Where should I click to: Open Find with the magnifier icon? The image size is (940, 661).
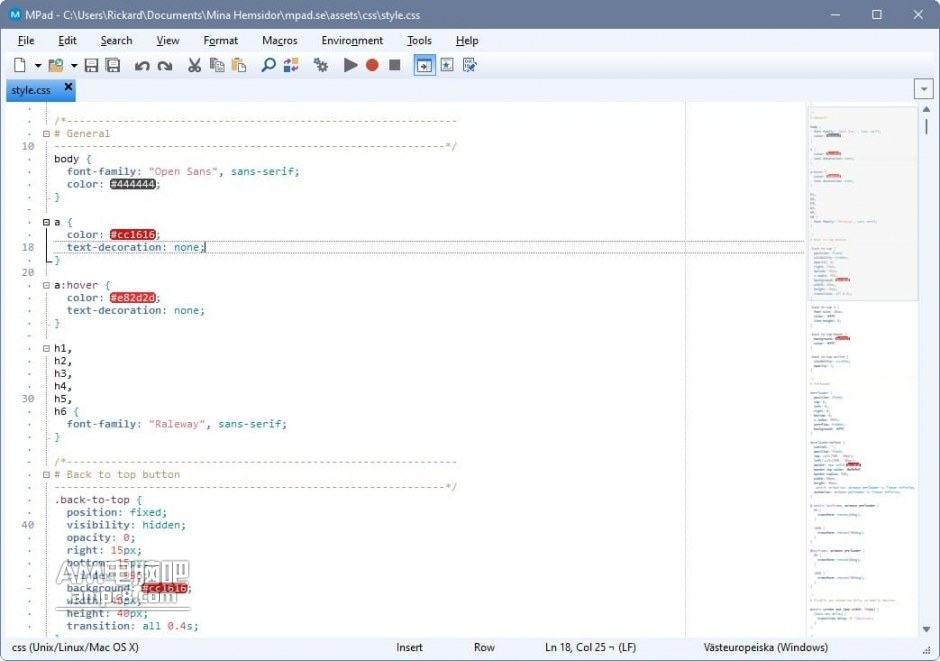[x=268, y=65]
